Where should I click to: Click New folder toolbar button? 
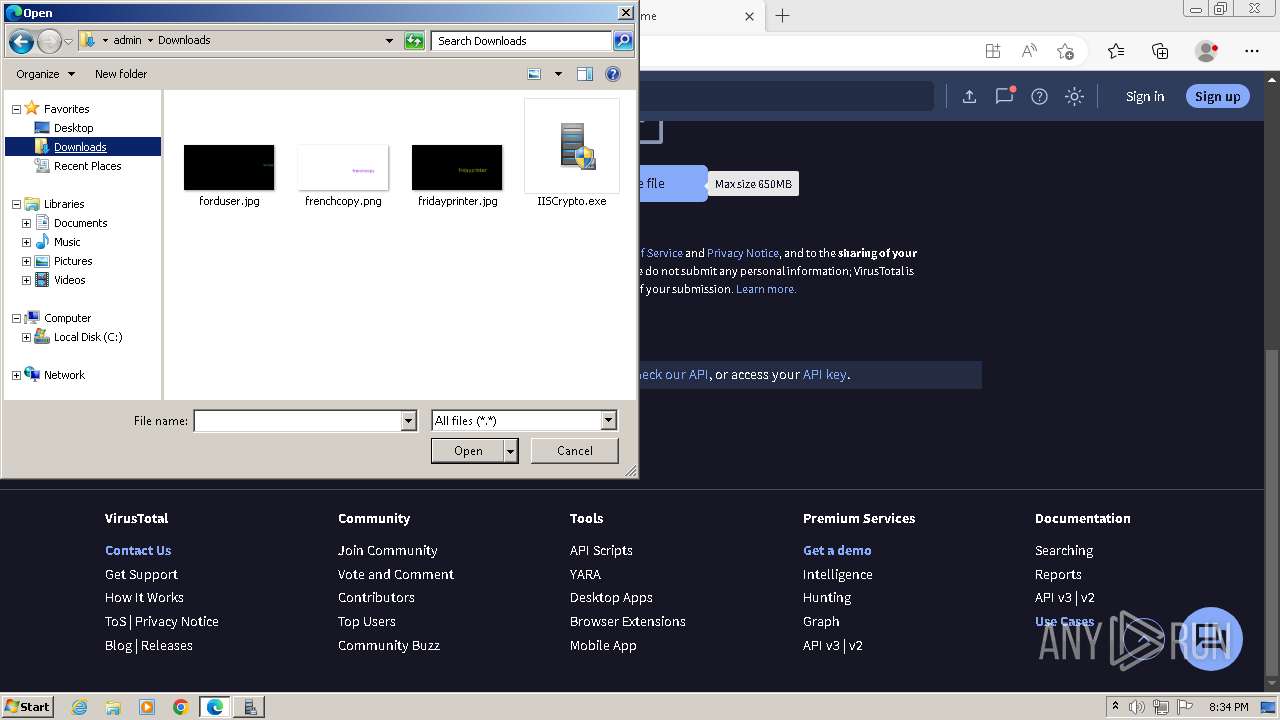[121, 74]
